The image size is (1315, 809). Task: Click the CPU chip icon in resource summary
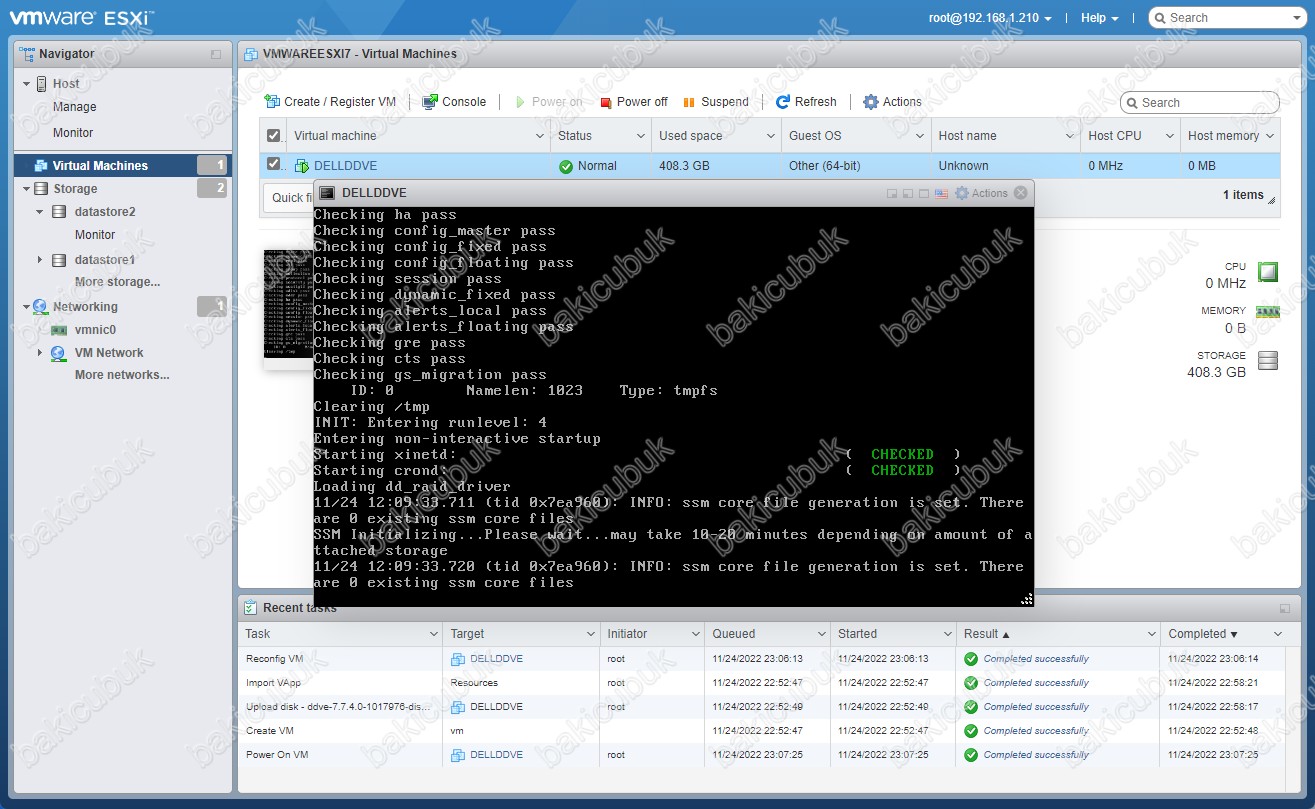[x=1267, y=271]
